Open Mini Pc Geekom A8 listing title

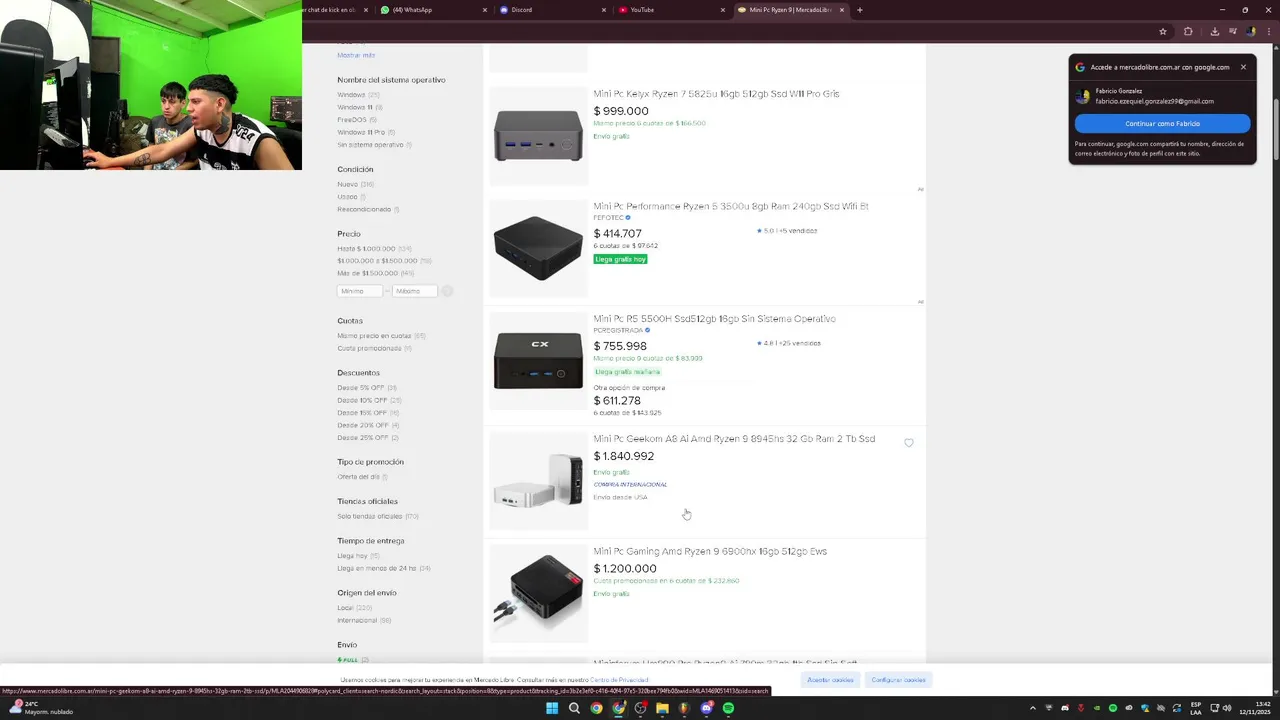coord(734,439)
